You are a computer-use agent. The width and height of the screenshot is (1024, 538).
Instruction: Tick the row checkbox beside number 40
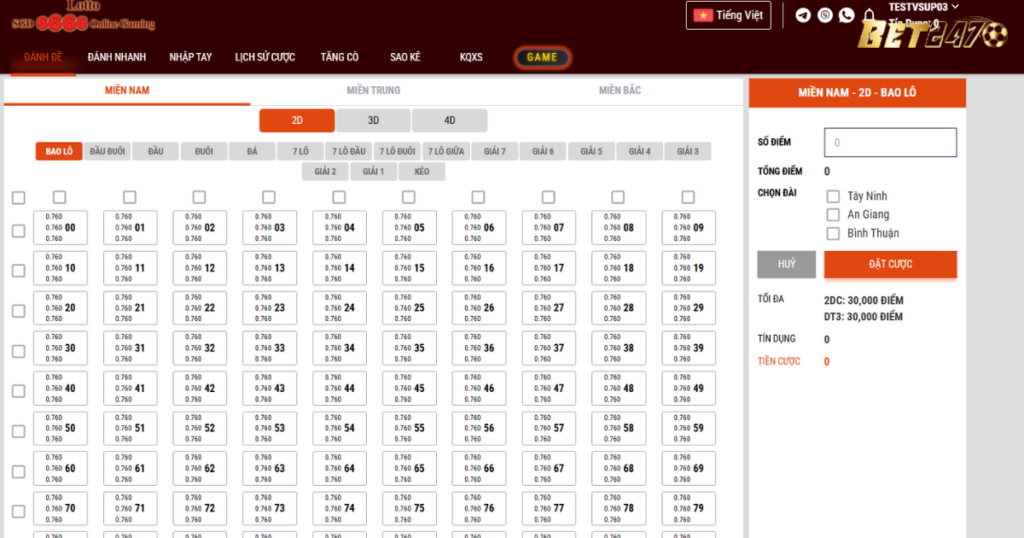tap(19, 390)
